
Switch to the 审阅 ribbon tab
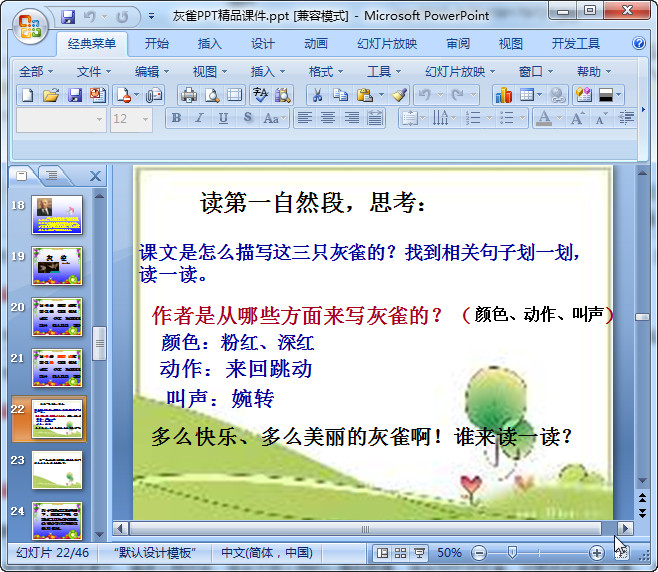tap(458, 44)
